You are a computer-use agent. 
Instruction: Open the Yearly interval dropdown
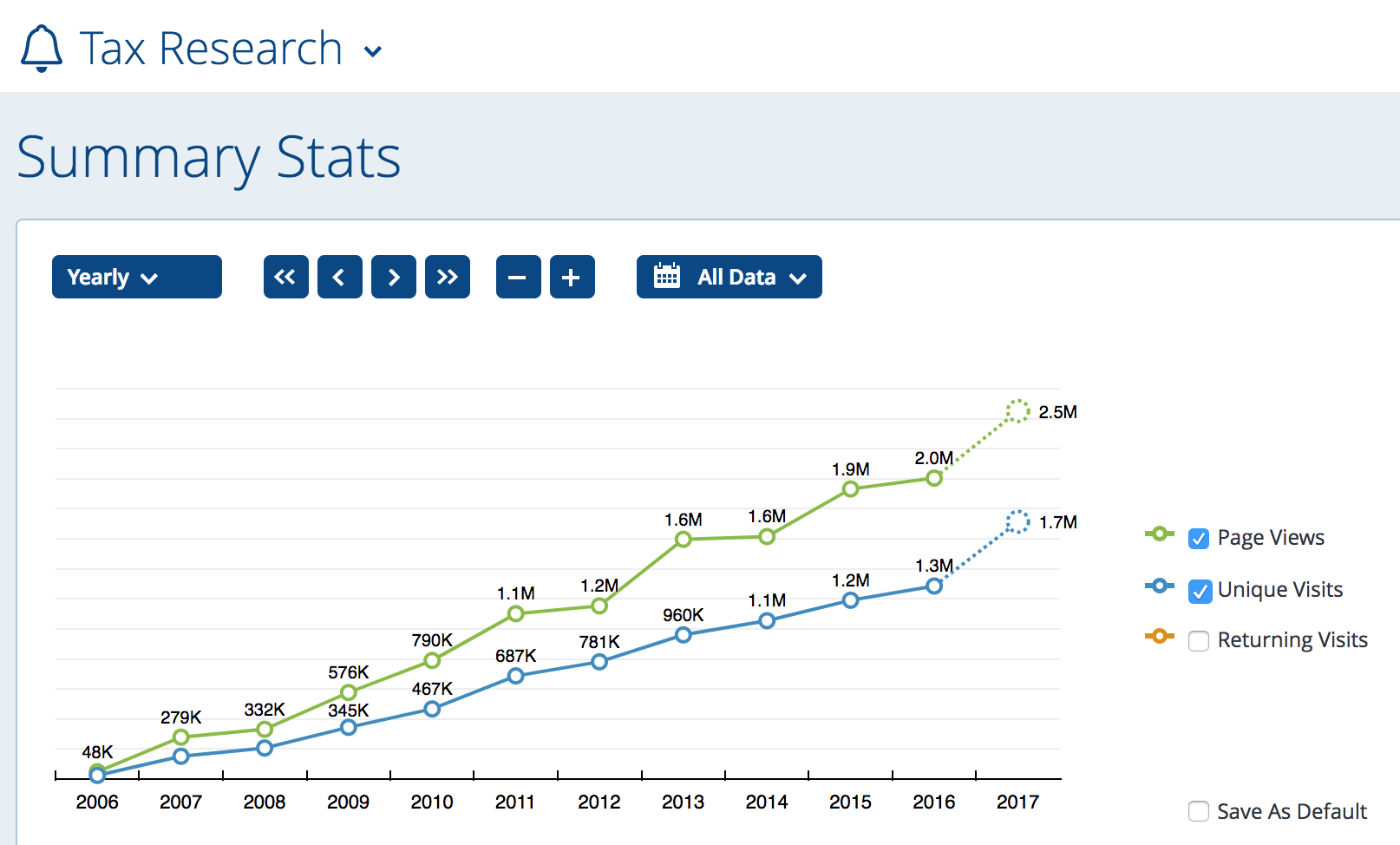tap(136, 277)
